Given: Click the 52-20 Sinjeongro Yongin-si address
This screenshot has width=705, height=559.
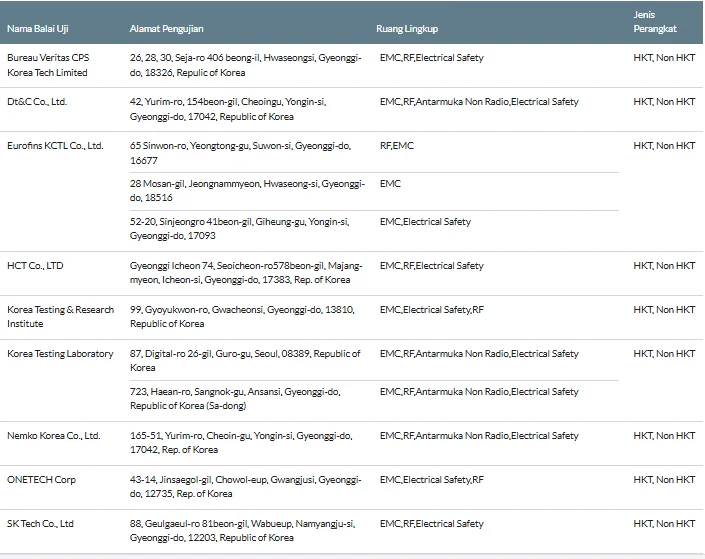Looking at the screenshot, I should coord(240,228).
